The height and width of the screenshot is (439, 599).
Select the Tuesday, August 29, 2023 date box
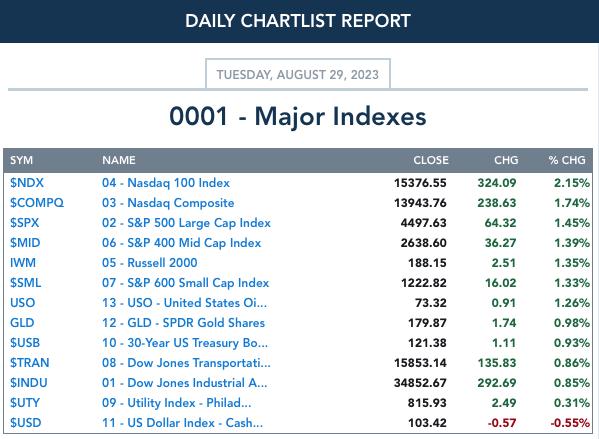298,74
